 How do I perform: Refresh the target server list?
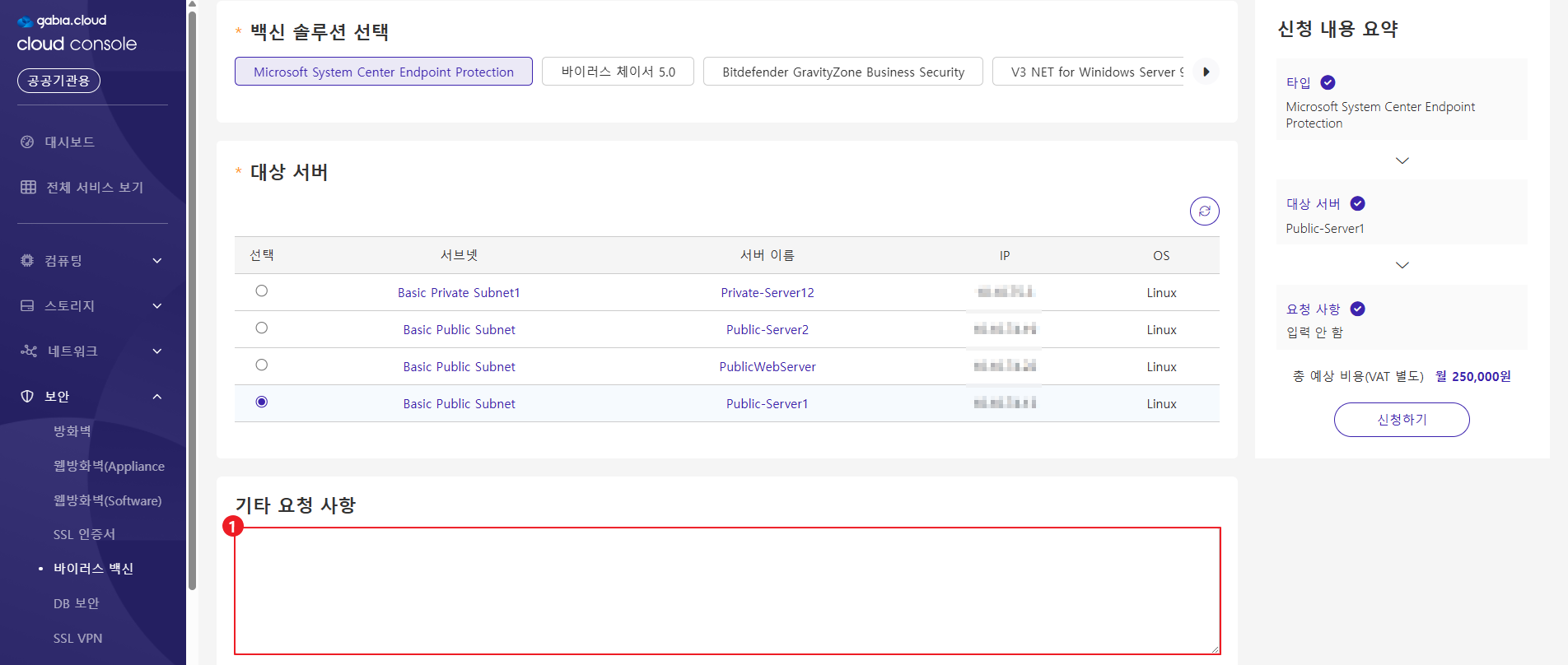coord(1204,211)
